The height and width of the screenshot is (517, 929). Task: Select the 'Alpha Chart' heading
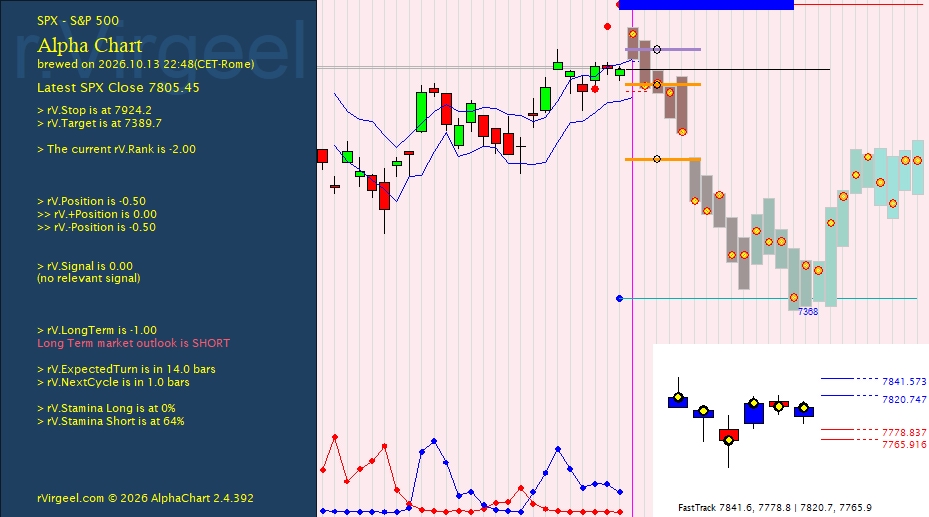point(89,46)
